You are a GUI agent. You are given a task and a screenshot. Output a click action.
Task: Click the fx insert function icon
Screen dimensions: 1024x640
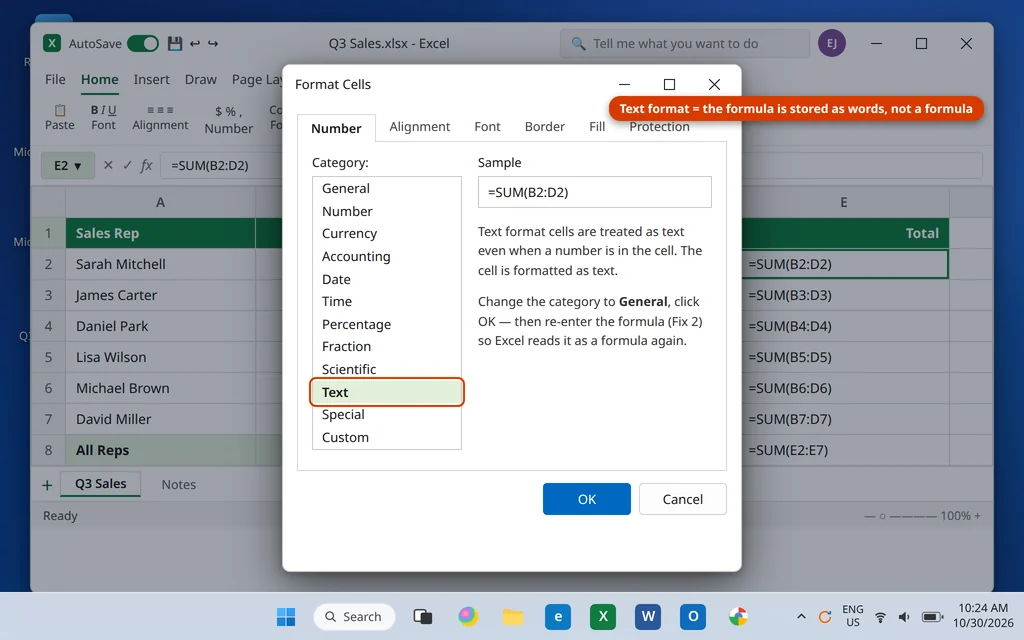[x=146, y=165]
